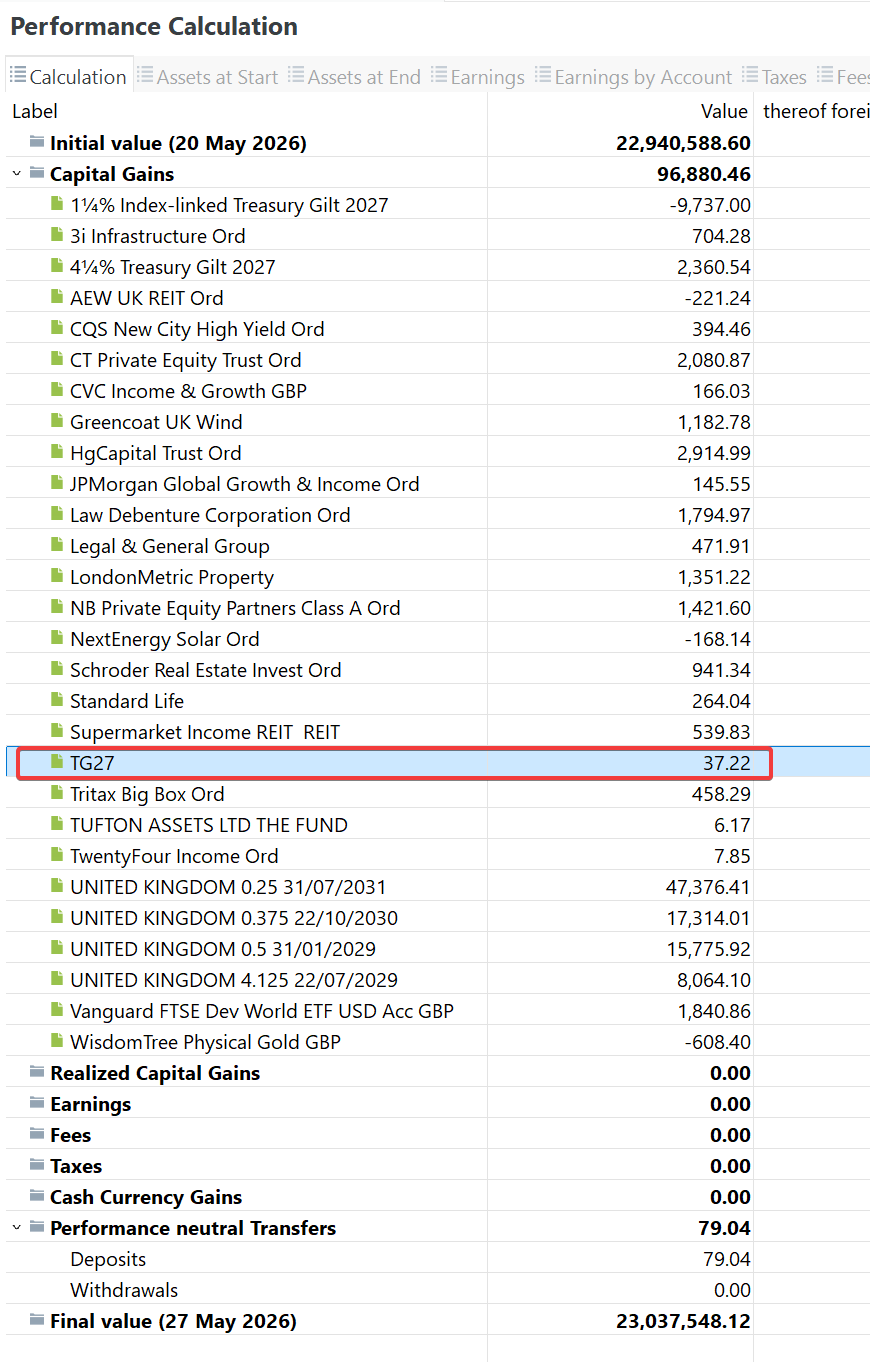The image size is (870, 1362).
Task: Switch to the Earnings tab
Action: pyautogui.click(x=478, y=77)
